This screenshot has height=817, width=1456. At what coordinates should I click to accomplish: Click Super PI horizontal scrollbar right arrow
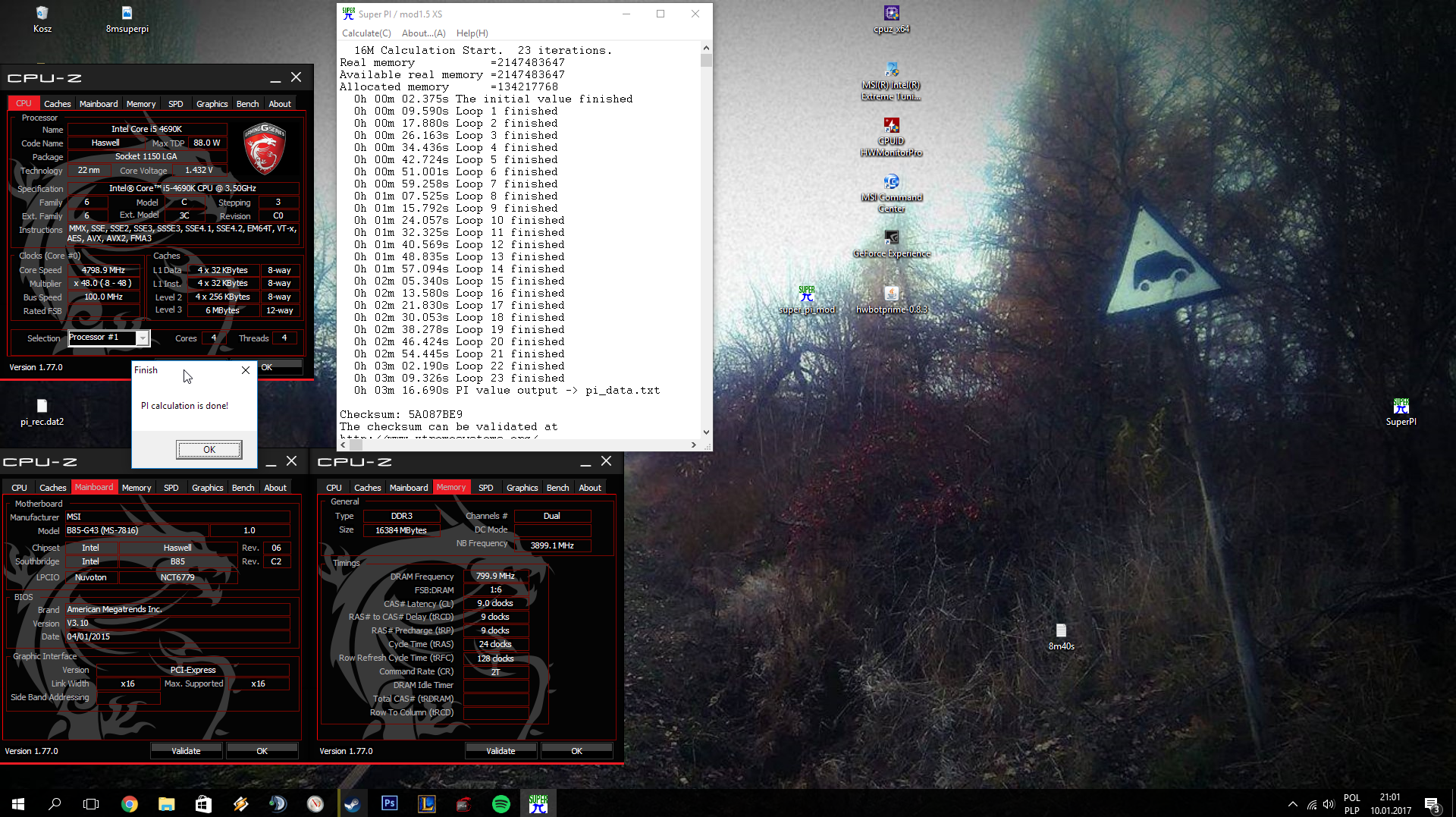tap(693, 445)
